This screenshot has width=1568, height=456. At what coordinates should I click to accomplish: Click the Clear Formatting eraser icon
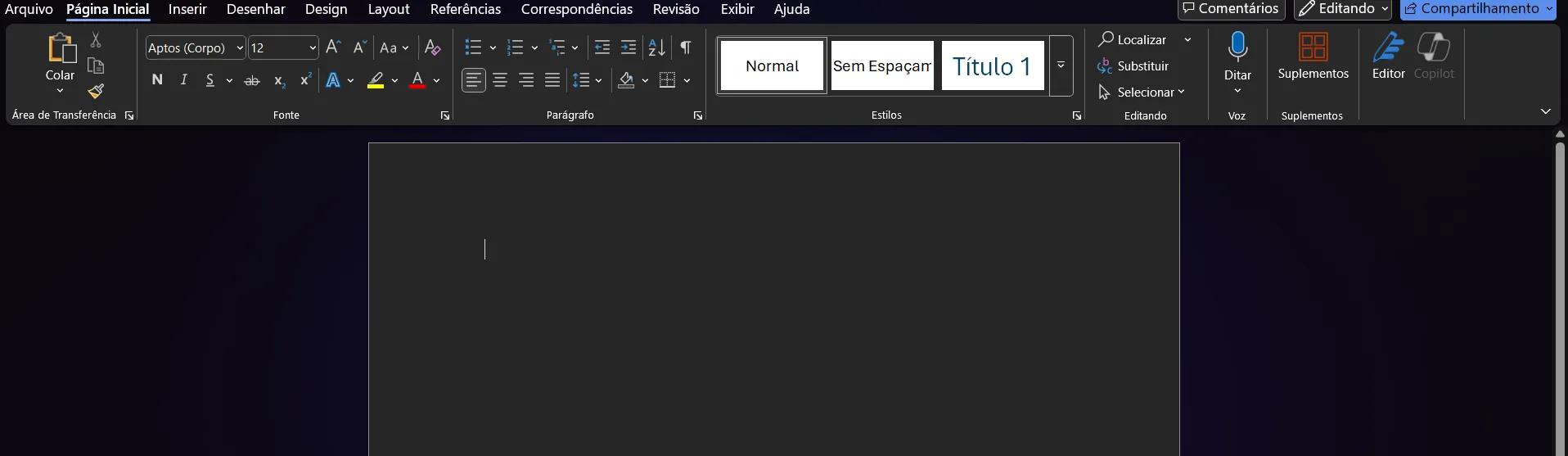[x=433, y=47]
